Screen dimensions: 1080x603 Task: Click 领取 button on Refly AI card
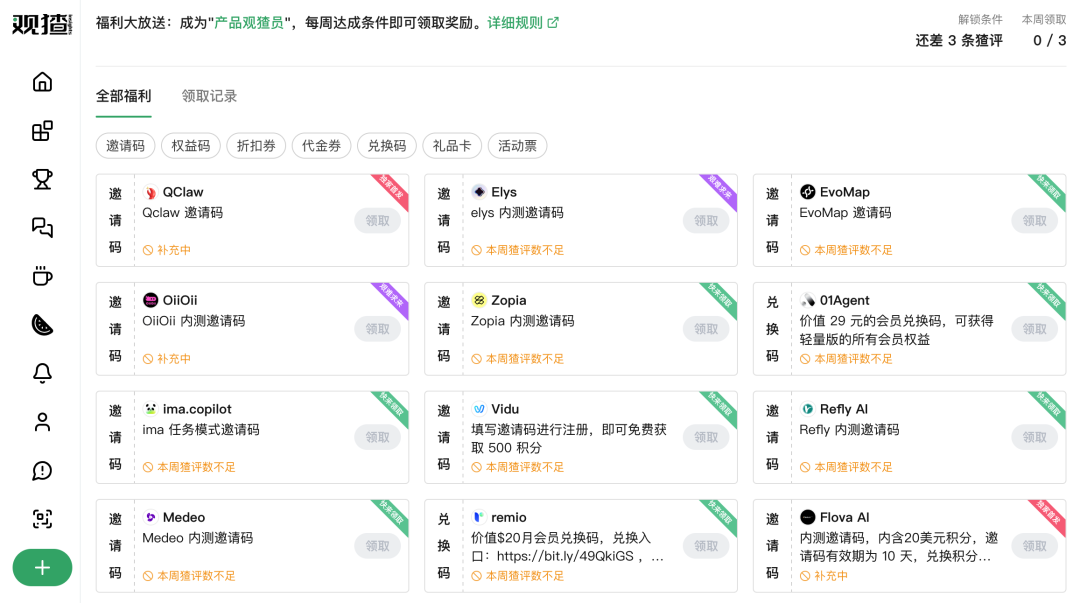[1035, 437]
